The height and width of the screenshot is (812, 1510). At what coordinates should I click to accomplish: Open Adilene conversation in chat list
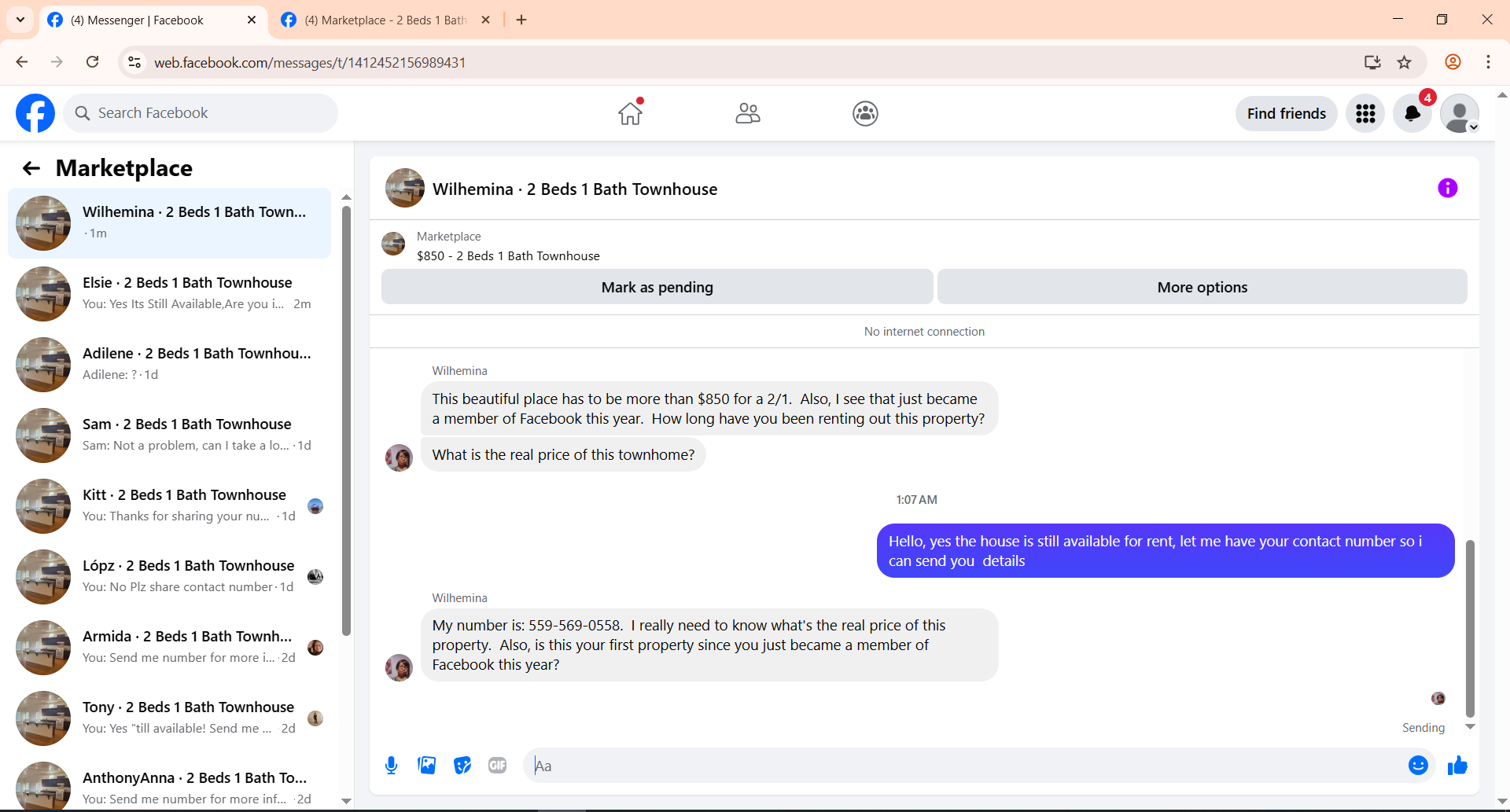click(x=169, y=365)
